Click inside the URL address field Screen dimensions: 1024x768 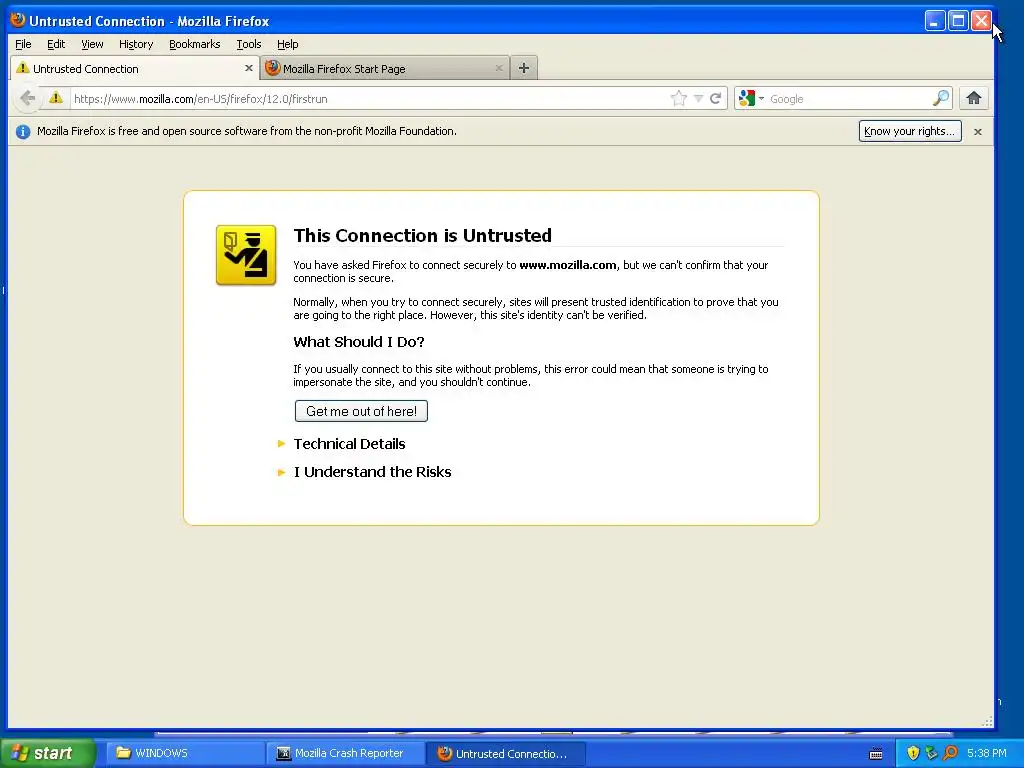pos(370,99)
